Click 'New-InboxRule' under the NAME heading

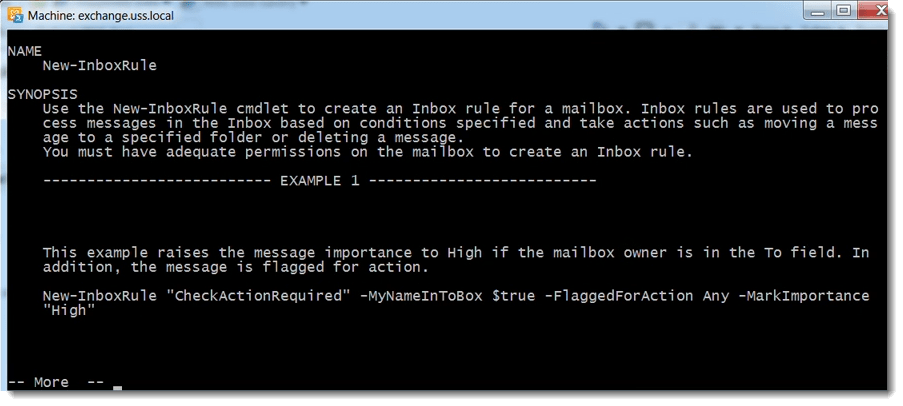(x=100, y=66)
